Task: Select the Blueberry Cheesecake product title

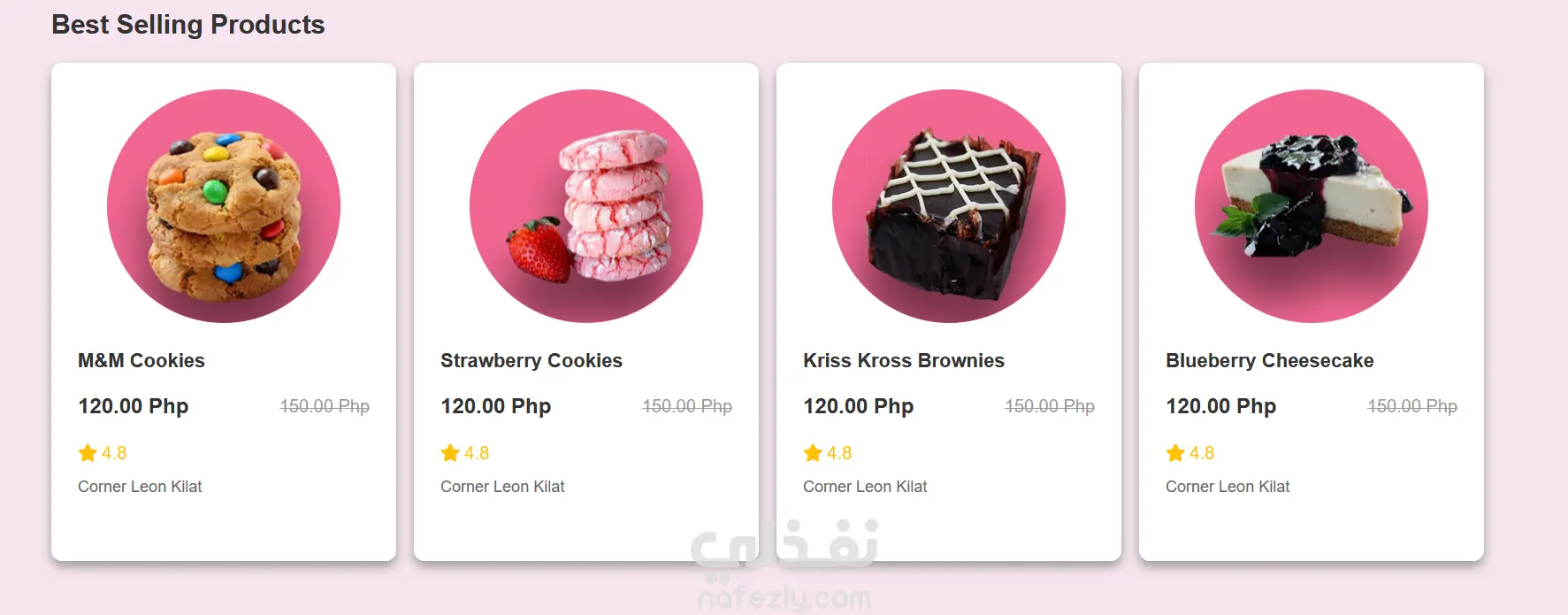Action: coord(1270,361)
